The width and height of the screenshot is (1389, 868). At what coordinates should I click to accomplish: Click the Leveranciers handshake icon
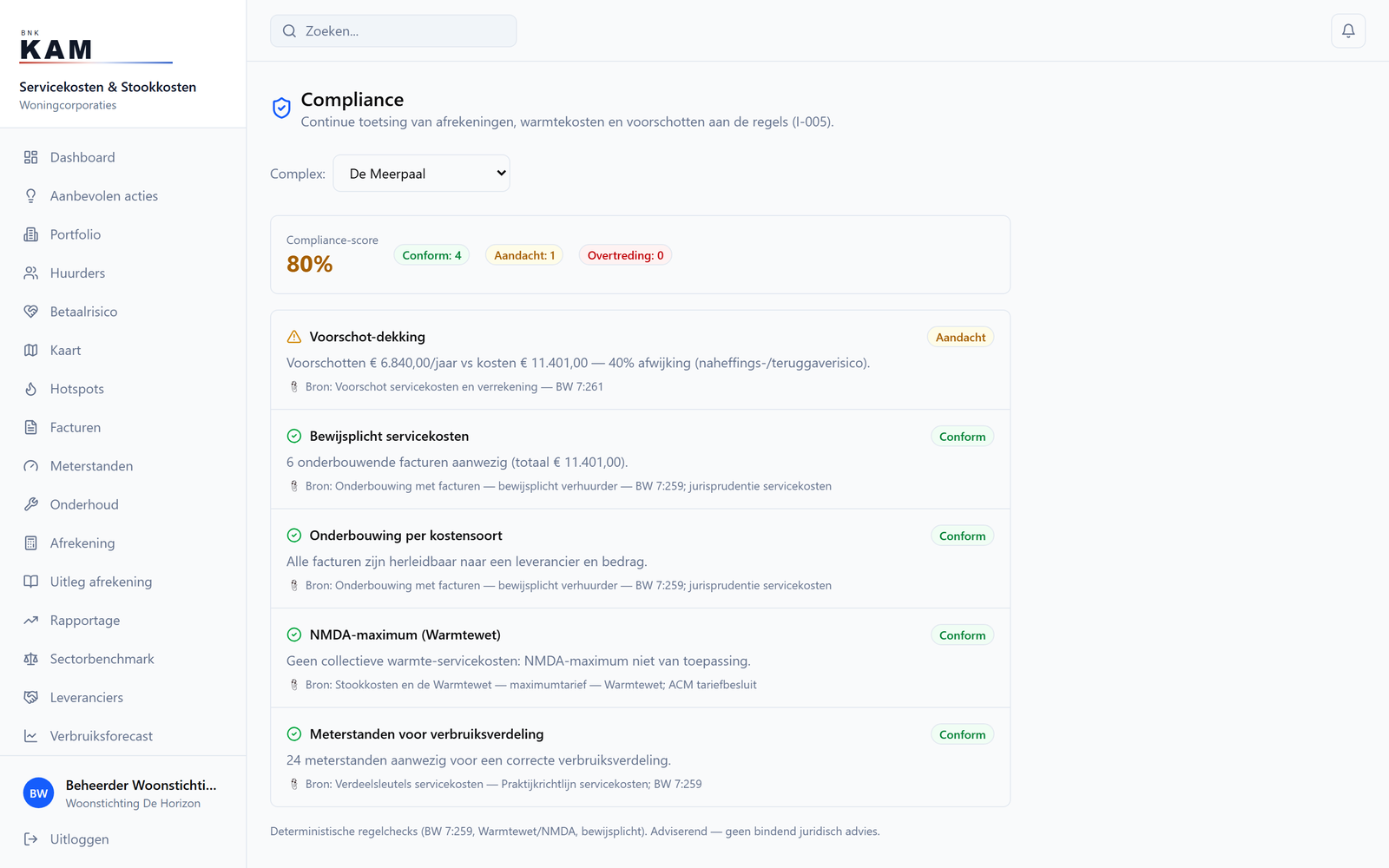pyautogui.click(x=31, y=698)
